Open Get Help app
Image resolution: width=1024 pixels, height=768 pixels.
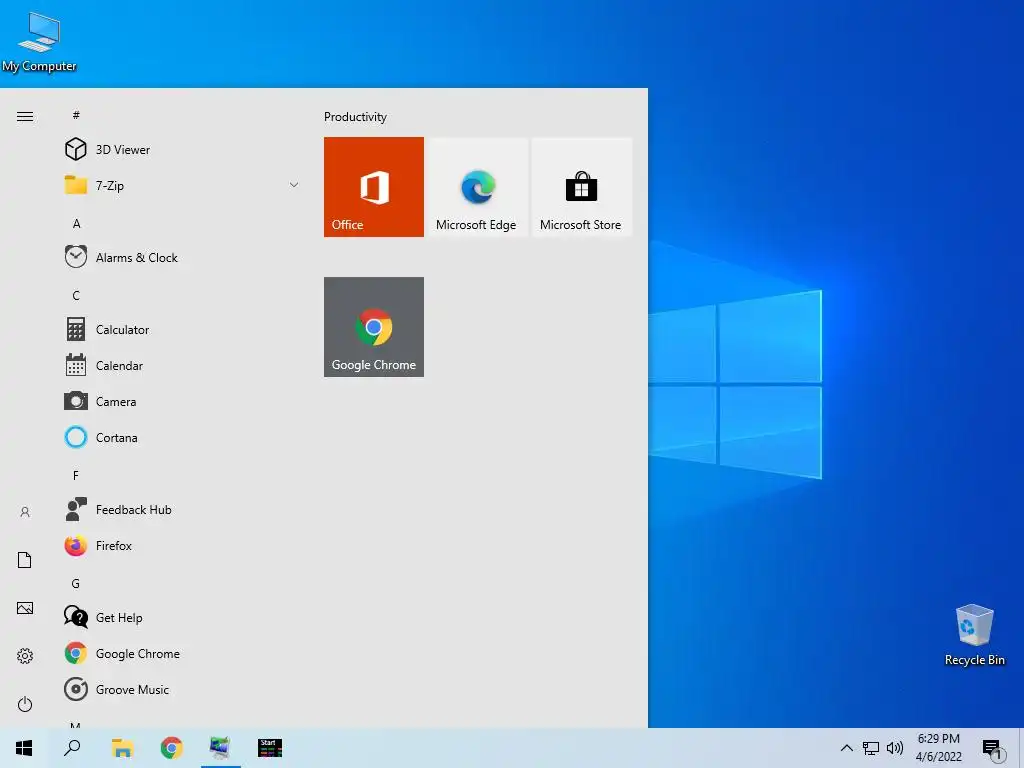click(183, 617)
